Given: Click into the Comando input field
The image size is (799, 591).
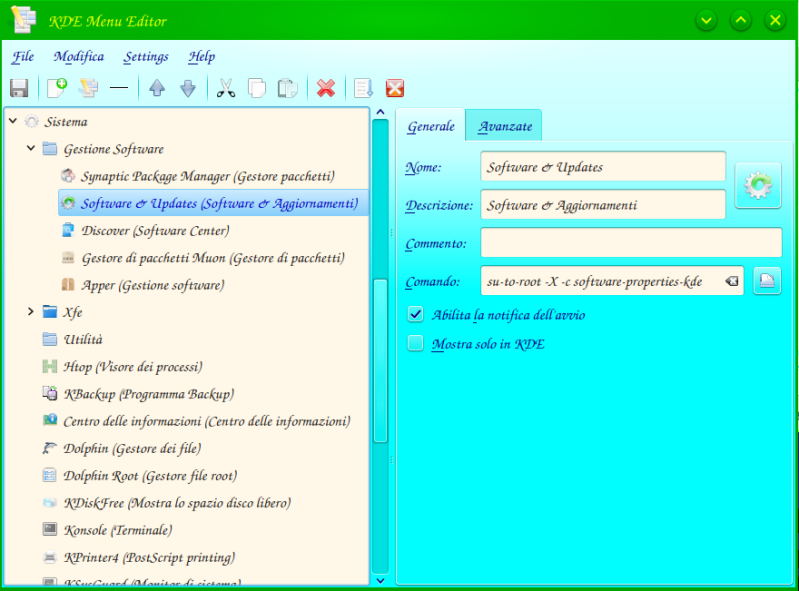Looking at the screenshot, I should 604,281.
